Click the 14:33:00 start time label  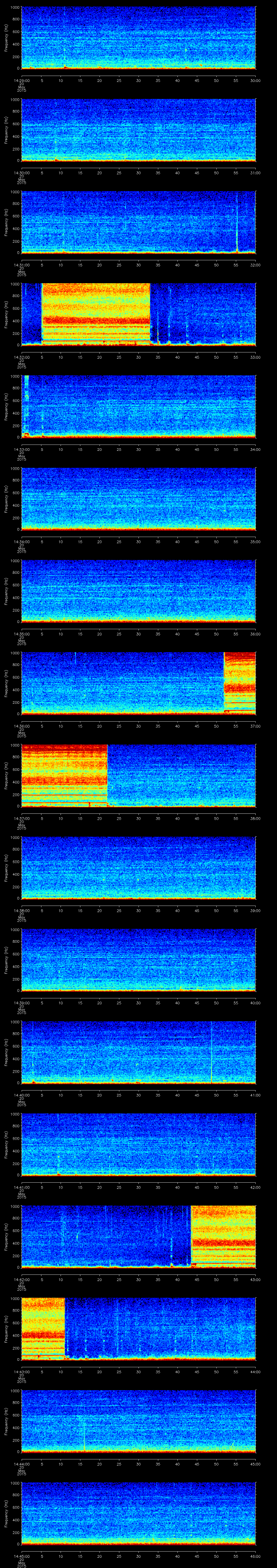pyautogui.click(x=22, y=449)
